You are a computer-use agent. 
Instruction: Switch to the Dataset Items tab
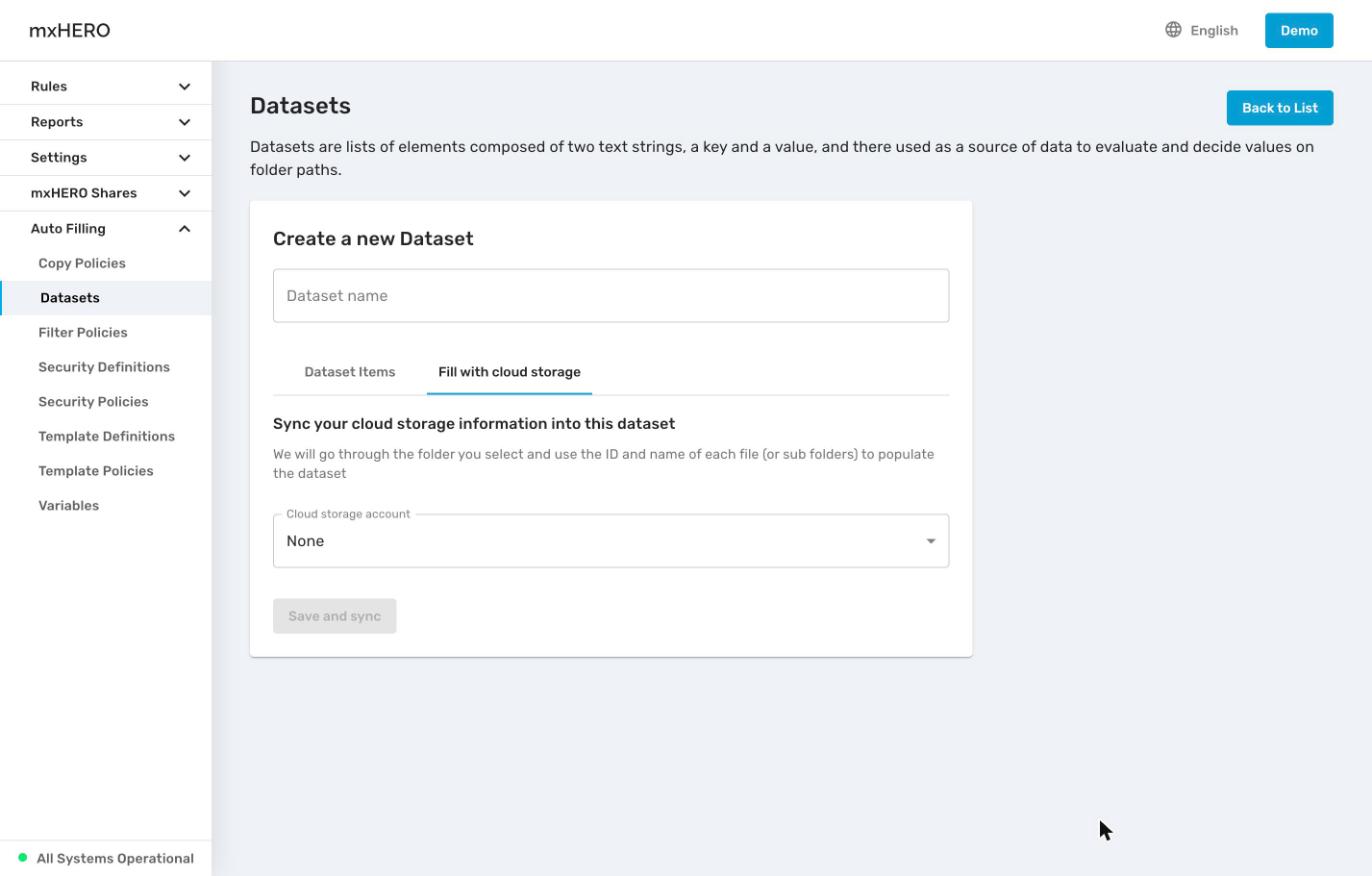click(350, 372)
